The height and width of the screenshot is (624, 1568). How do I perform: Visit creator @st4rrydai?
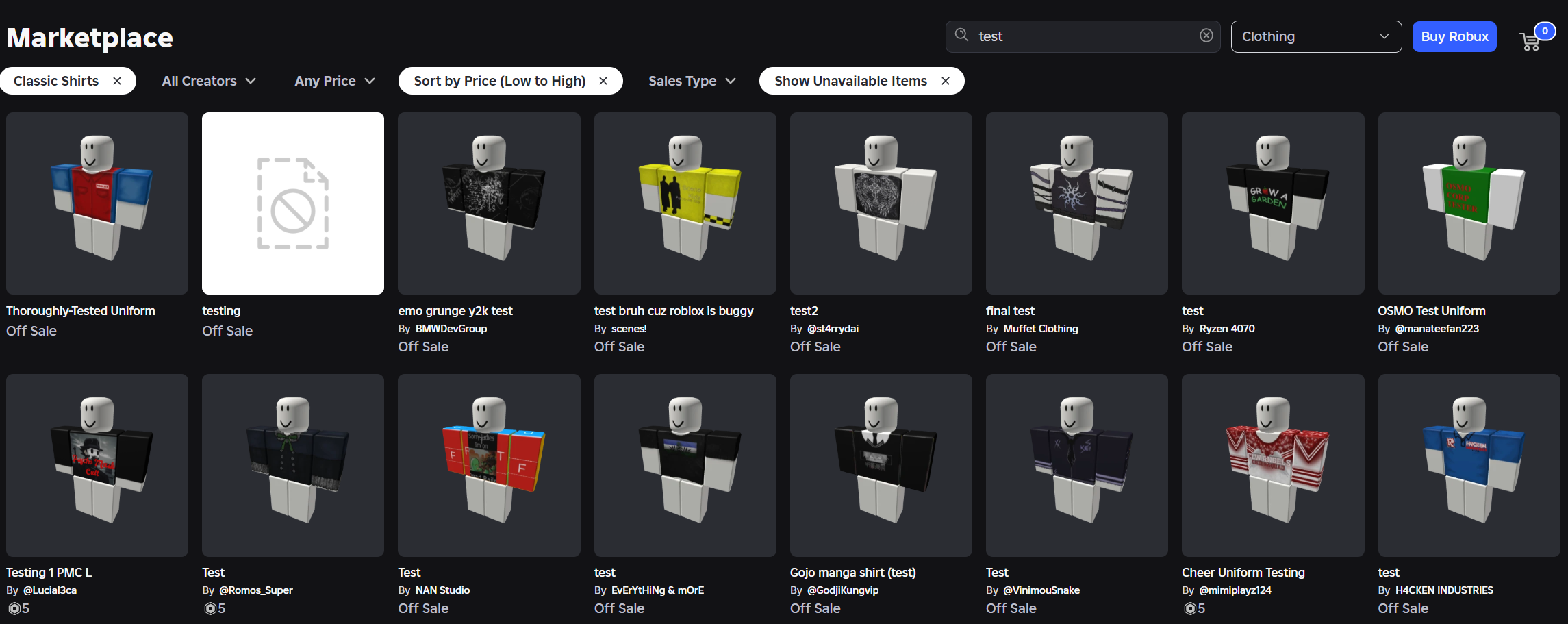click(833, 329)
